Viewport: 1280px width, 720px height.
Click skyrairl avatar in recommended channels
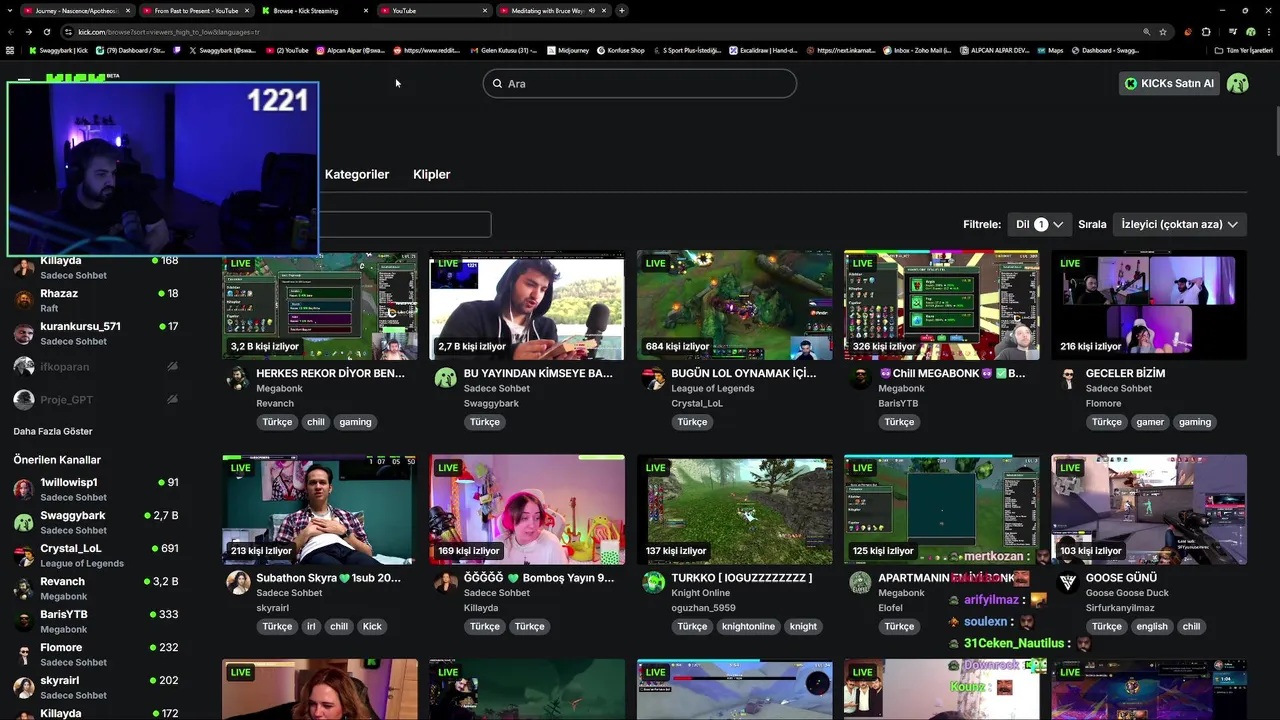coord(24,687)
